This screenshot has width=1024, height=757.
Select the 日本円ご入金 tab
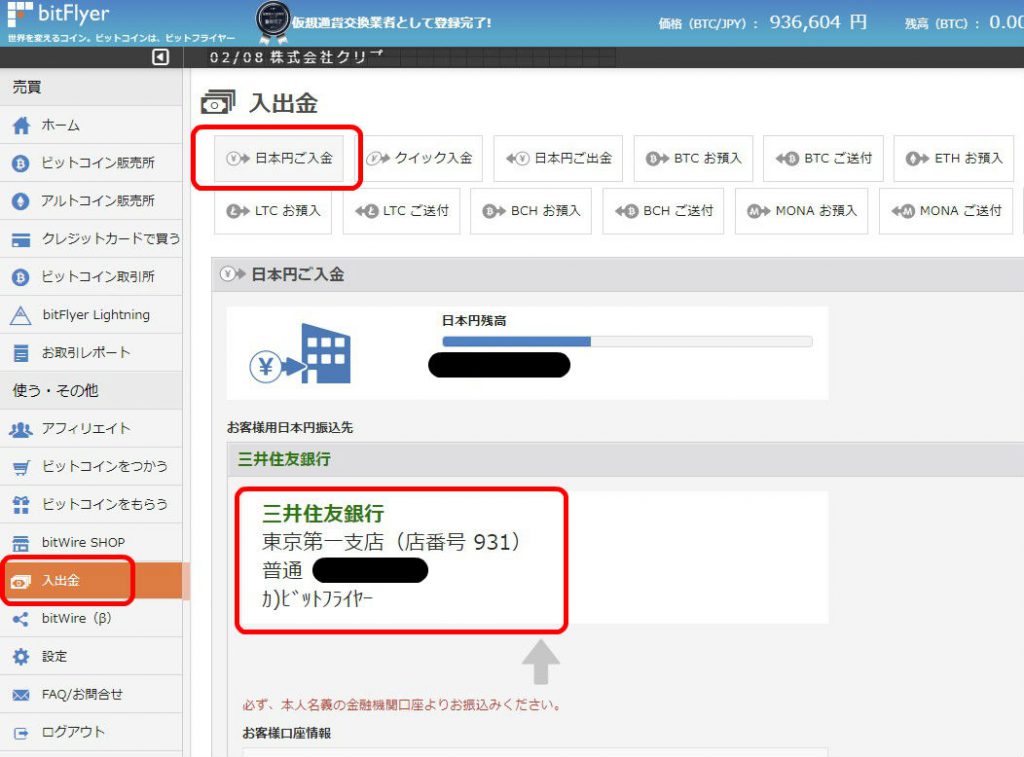point(279,159)
